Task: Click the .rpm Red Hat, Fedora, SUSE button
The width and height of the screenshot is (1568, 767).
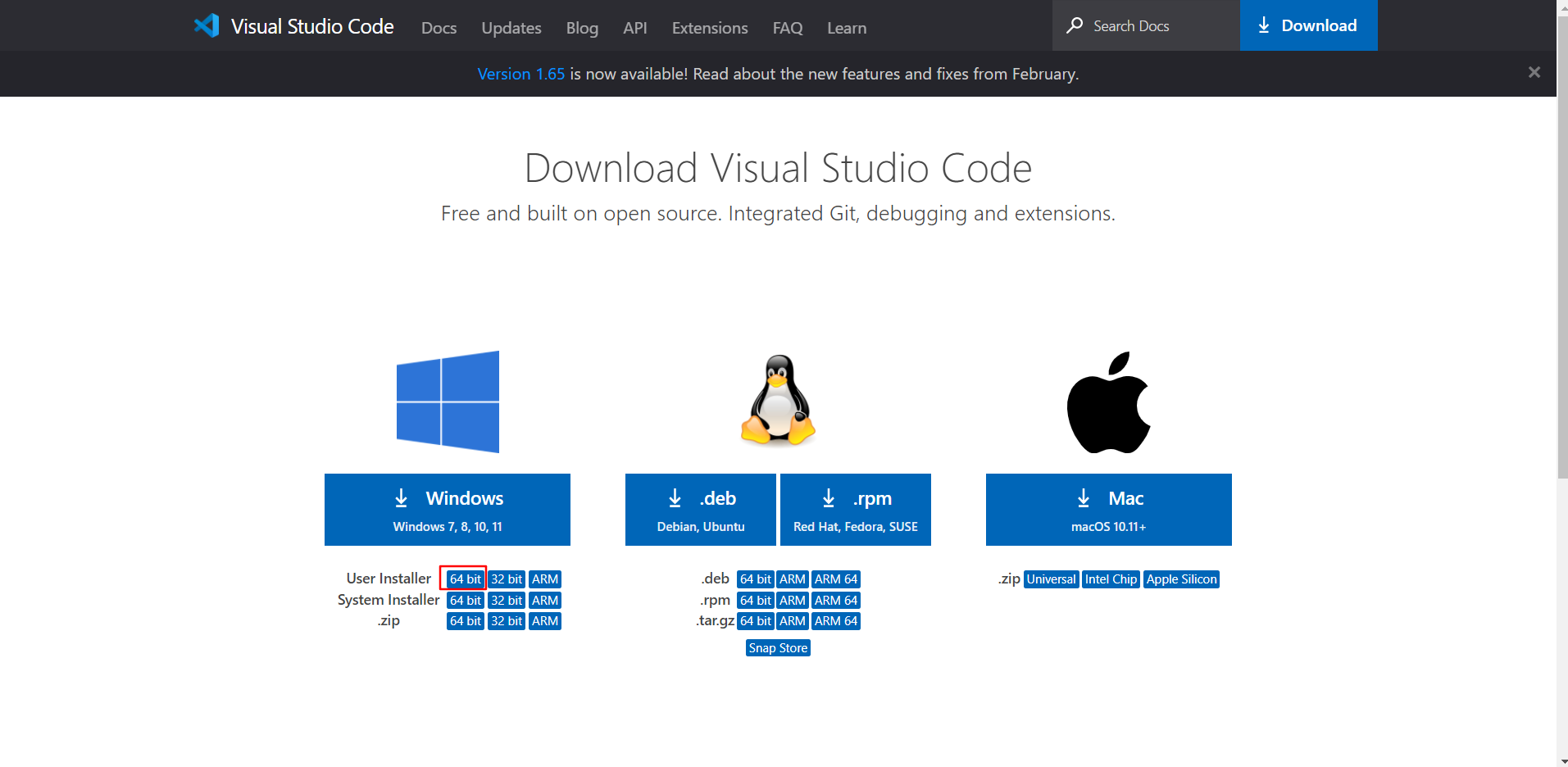Action: (x=856, y=510)
